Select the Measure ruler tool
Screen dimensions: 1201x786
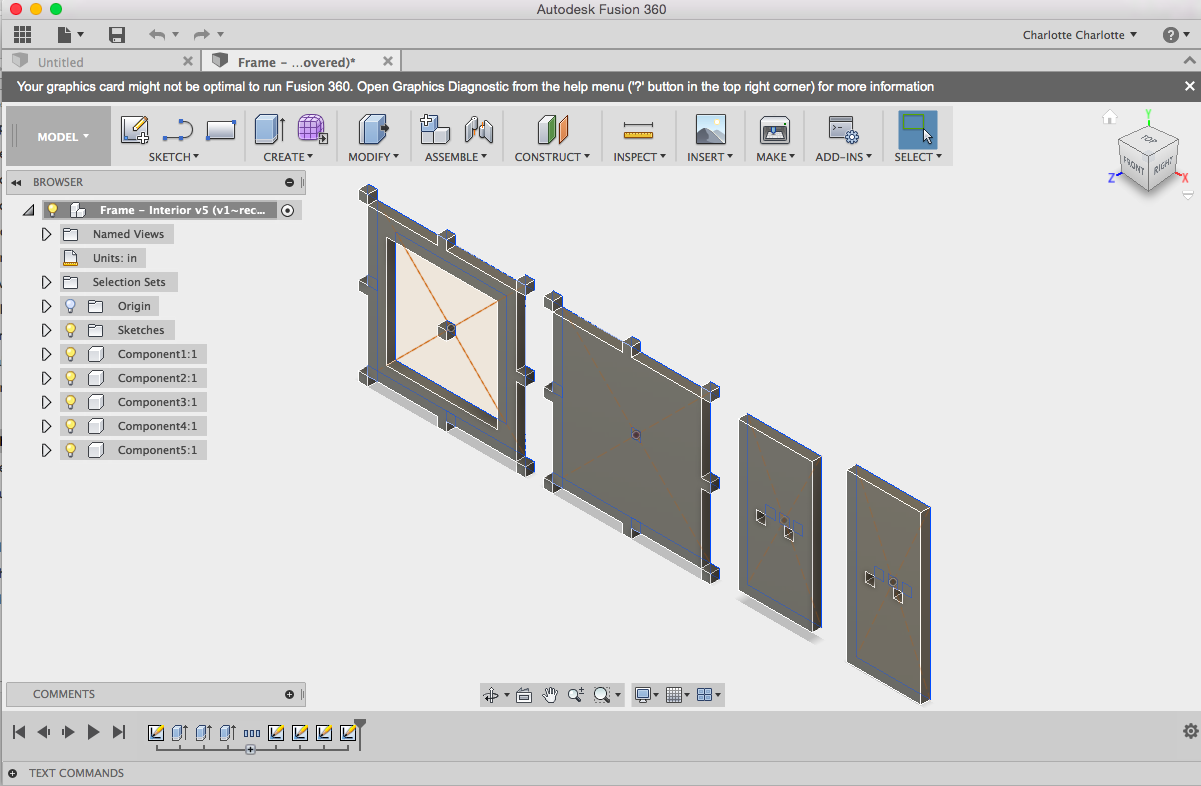point(637,130)
